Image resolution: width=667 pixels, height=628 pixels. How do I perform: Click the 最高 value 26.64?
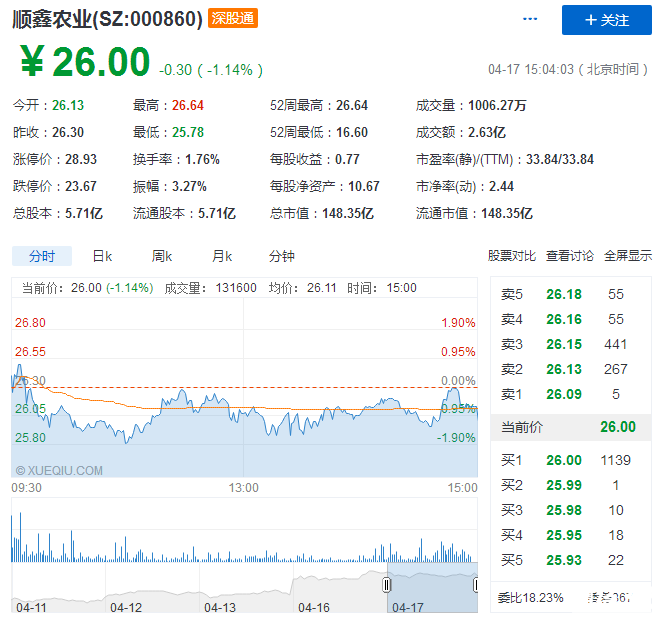[188, 105]
